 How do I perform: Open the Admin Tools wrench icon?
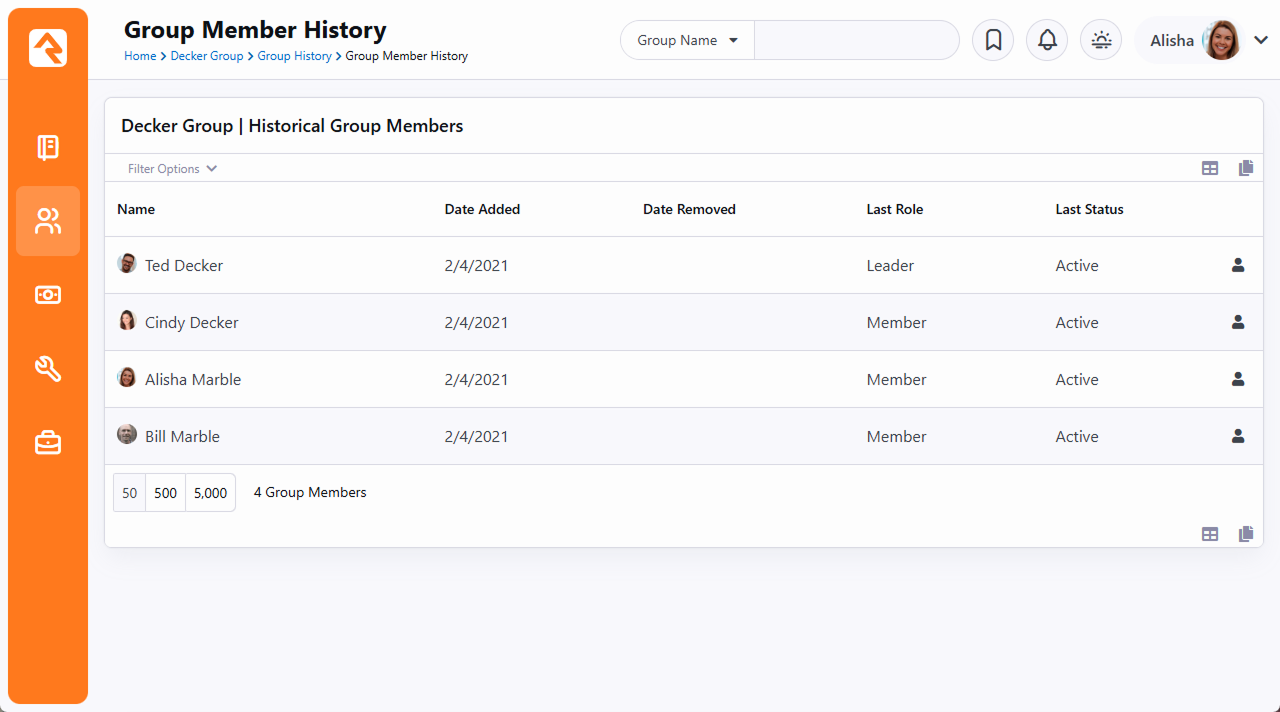48,369
